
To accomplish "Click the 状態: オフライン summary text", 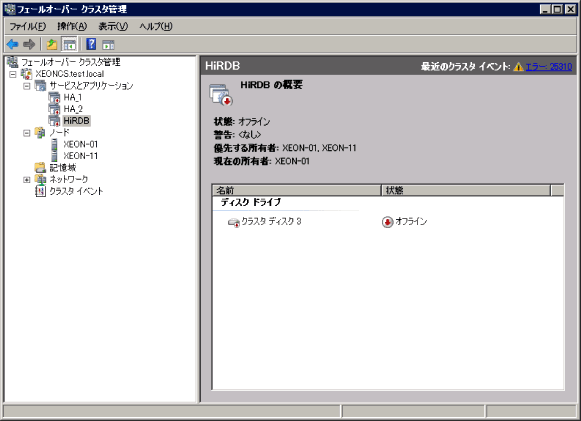I will click(x=242, y=122).
